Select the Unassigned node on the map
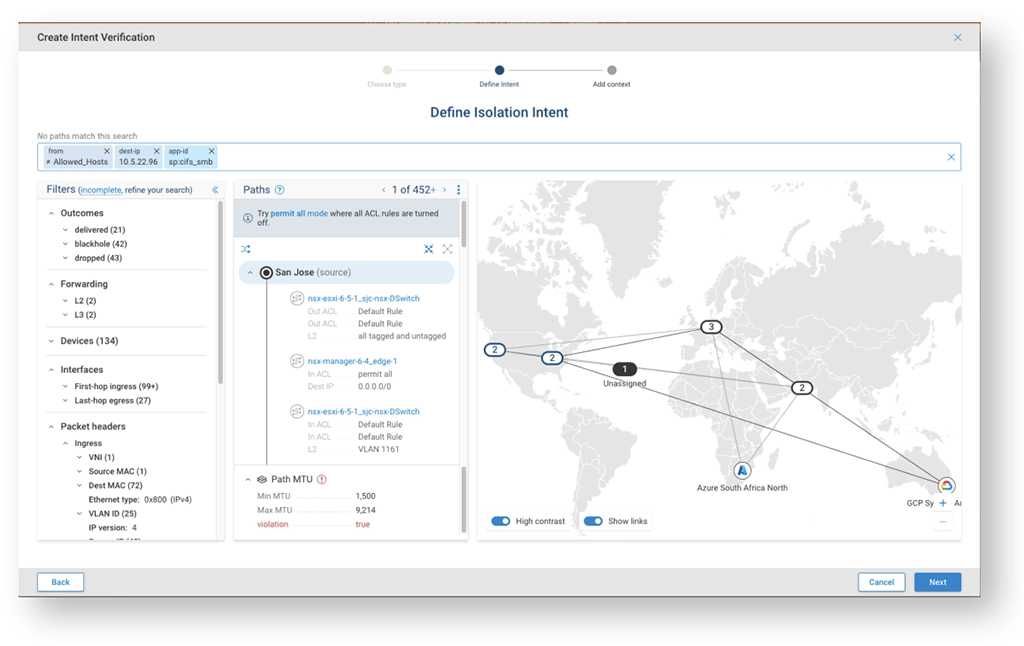 (625, 368)
